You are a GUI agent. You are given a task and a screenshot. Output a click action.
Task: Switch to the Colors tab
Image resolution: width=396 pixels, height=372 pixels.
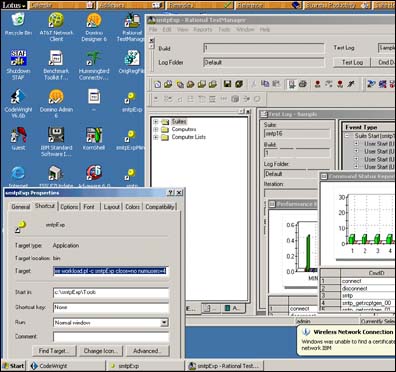[x=132, y=207]
